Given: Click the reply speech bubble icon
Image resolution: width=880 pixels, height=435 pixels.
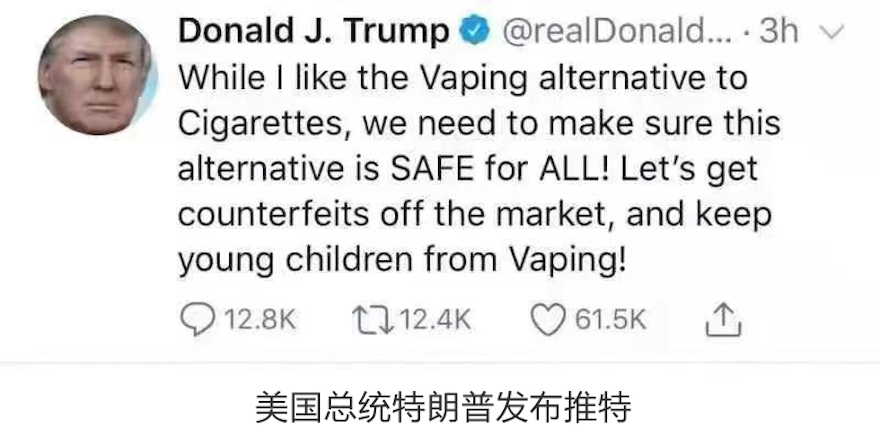Looking at the screenshot, I should coord(197,319).
